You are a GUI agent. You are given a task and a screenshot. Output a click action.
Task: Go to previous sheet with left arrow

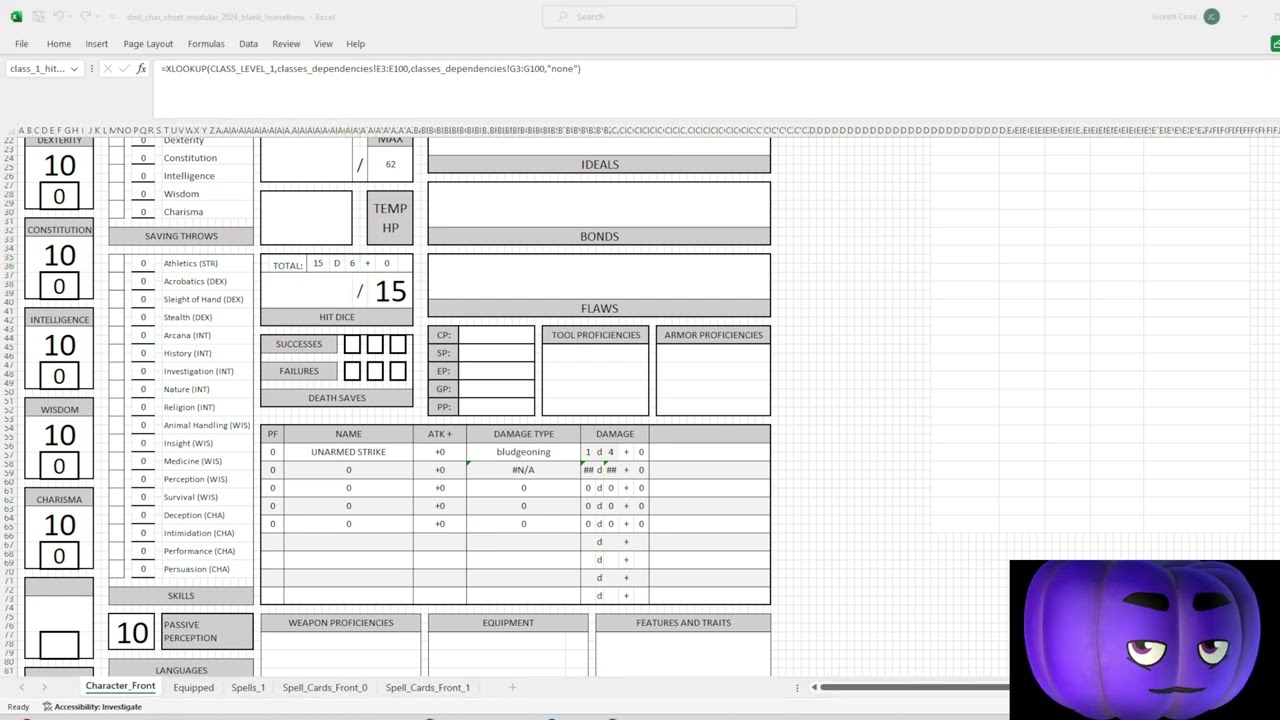pyautogui.click(x=22, y=687)
